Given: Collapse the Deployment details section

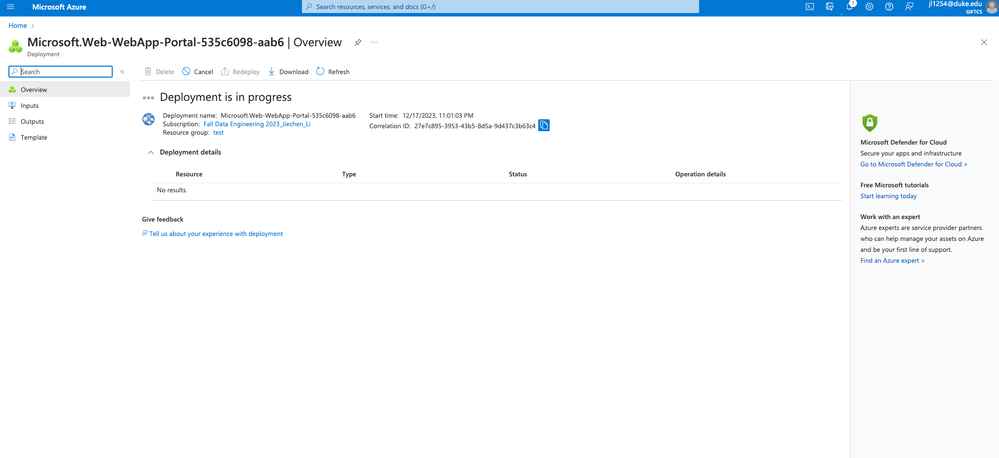Looking at the screenshot, I should pos(151,152).
